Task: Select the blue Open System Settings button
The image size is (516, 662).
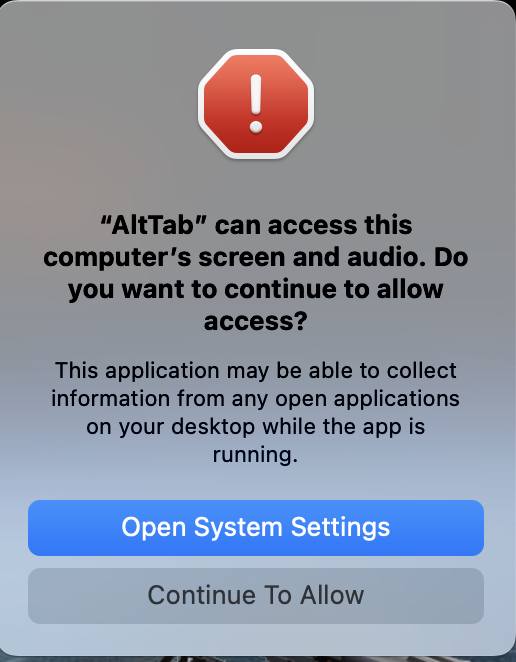Action: [256, 528]
